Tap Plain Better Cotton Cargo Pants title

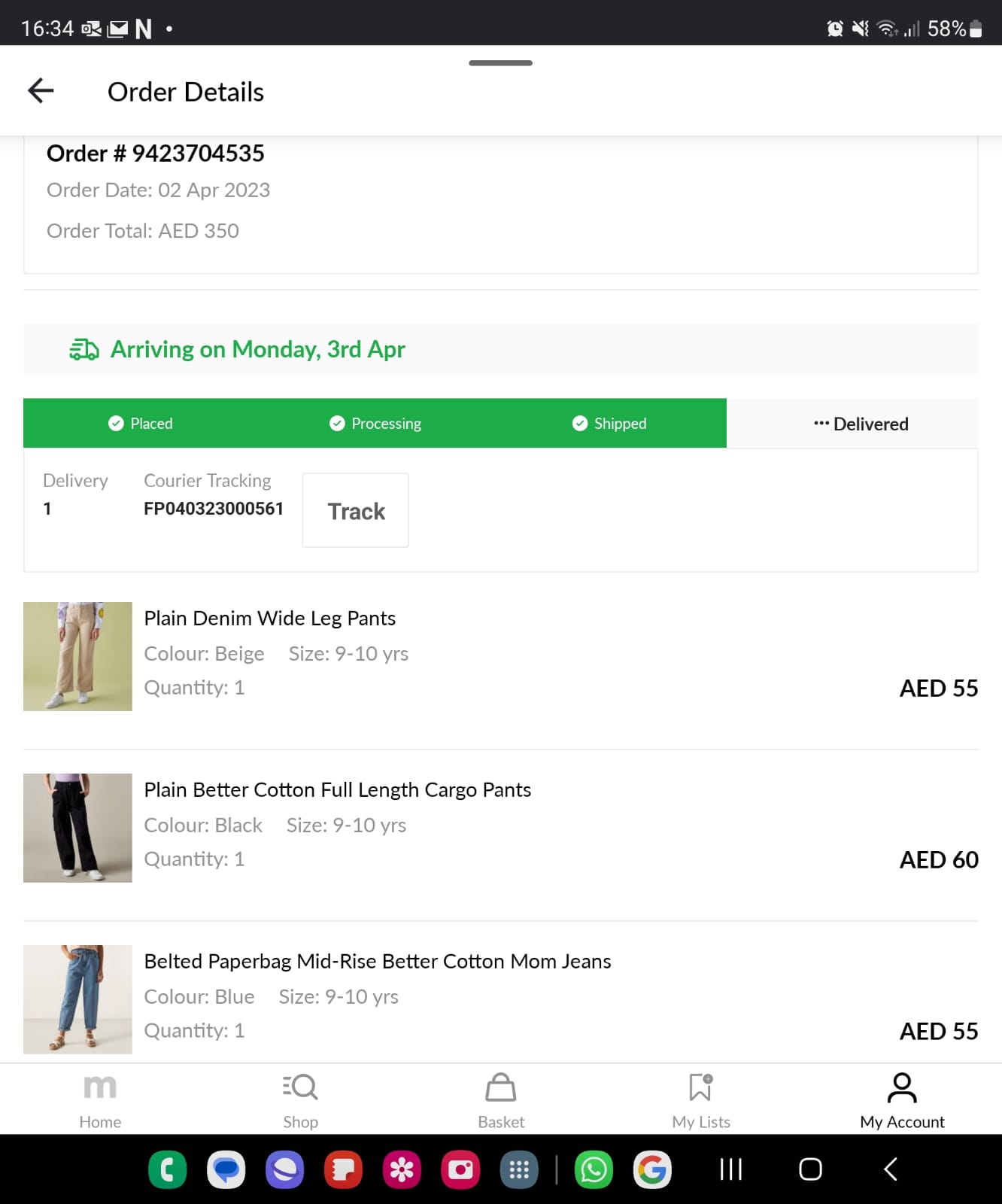[337, 789]
